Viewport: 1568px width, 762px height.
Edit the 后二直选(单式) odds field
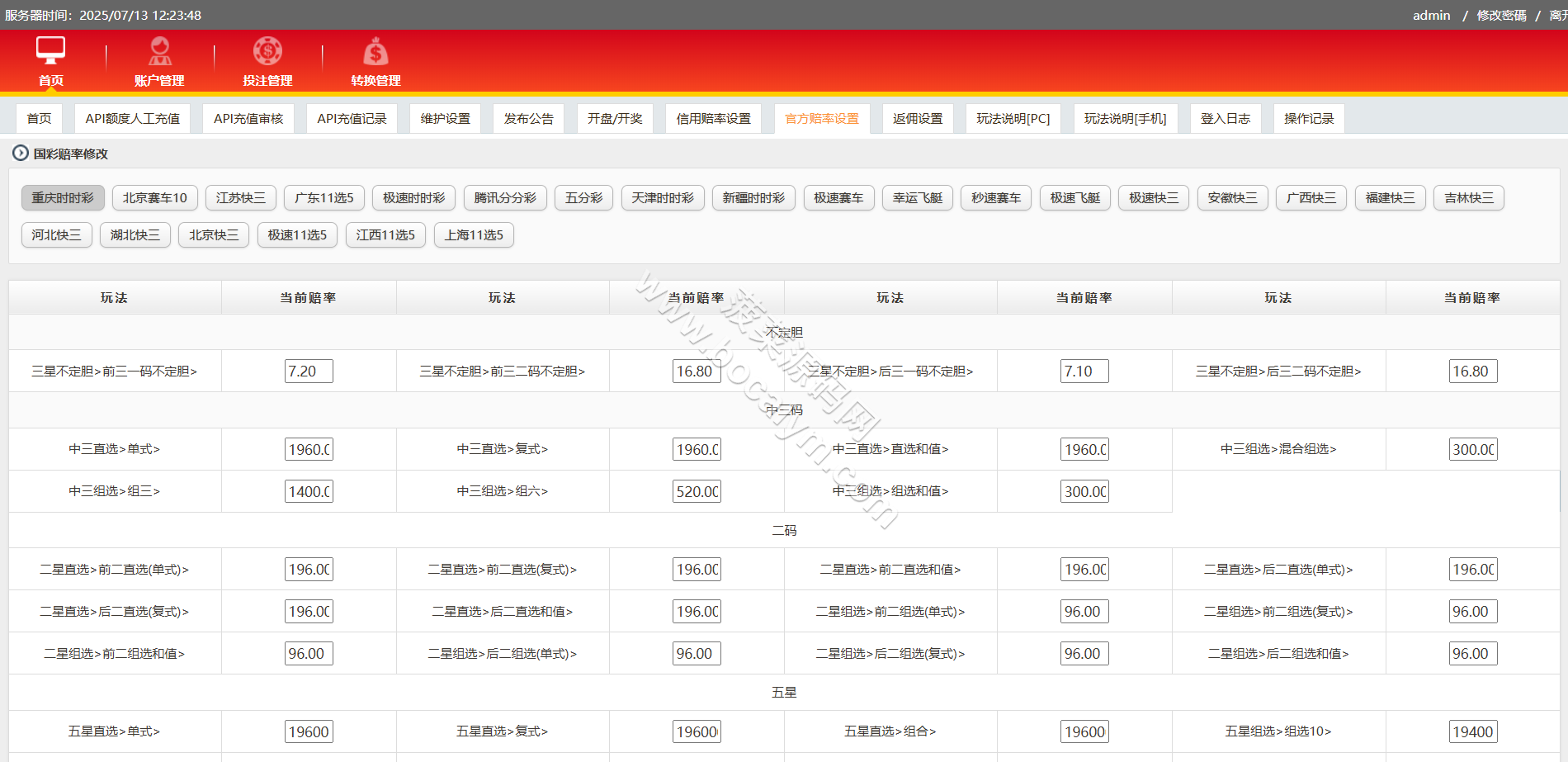click(1473, 569)
